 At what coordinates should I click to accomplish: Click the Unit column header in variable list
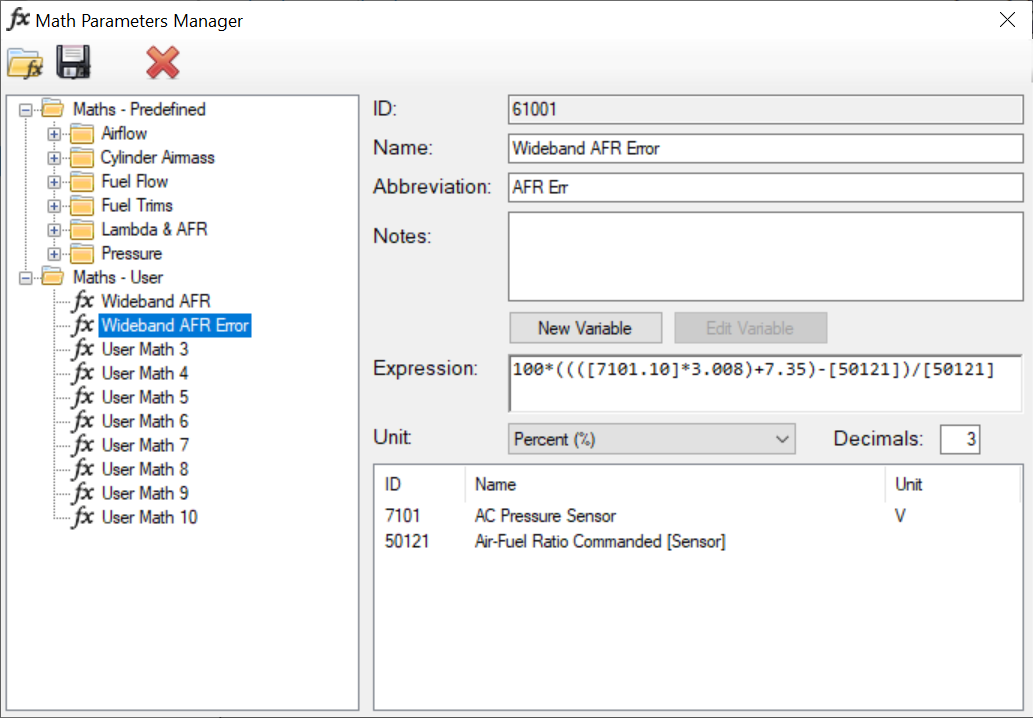(954, 484)
